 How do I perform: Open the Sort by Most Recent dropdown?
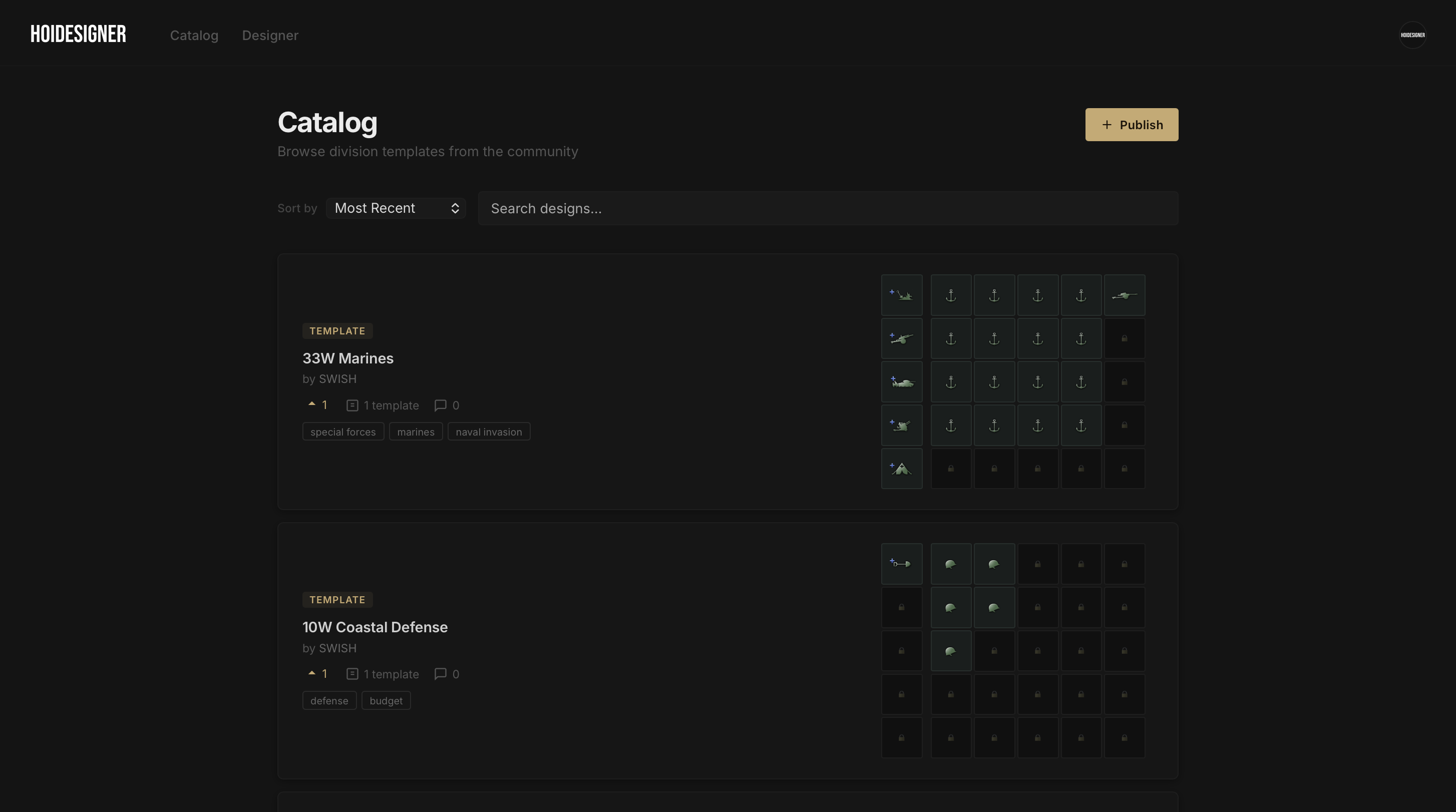tap(396, 208)
